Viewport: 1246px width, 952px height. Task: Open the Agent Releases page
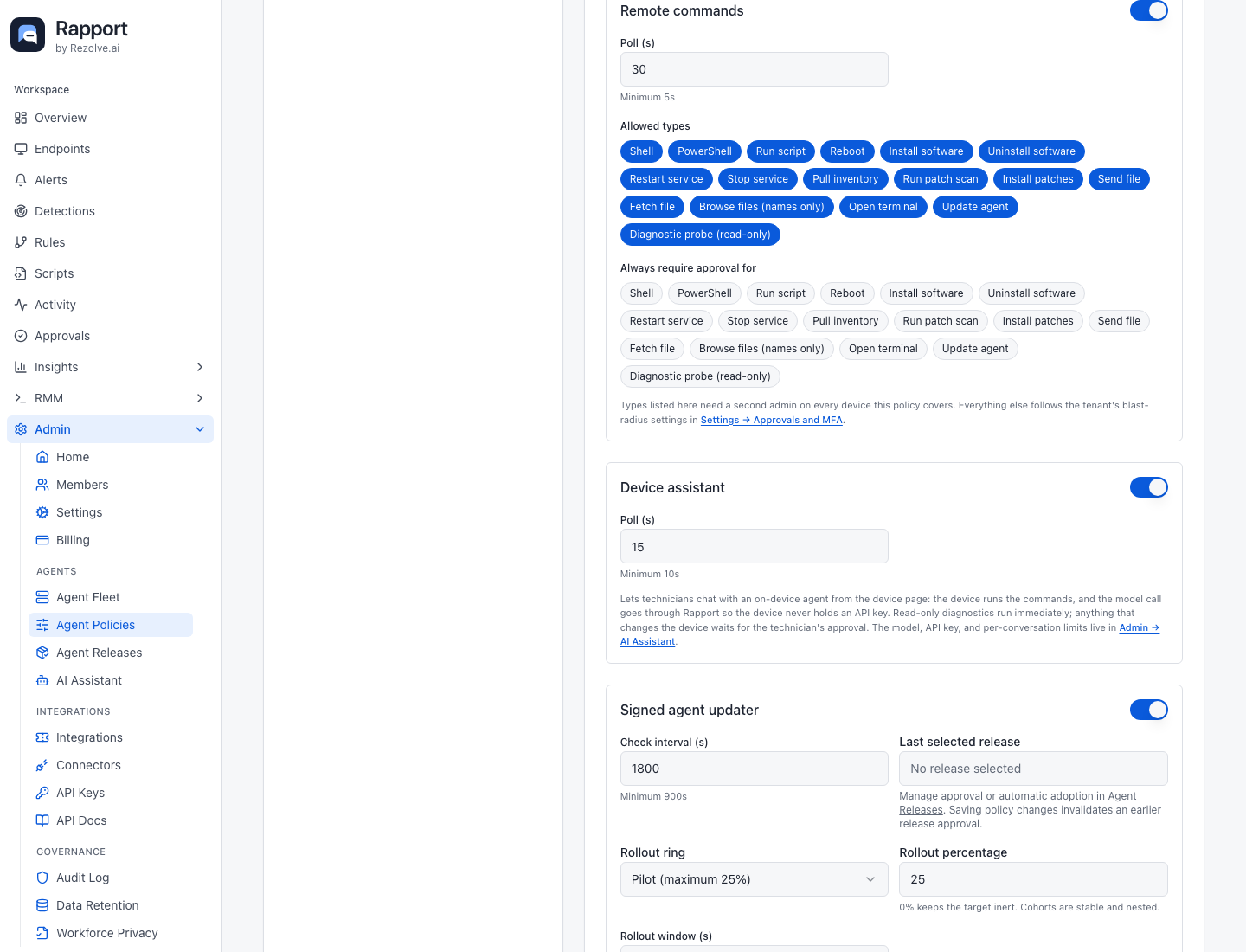click(111, 653)
